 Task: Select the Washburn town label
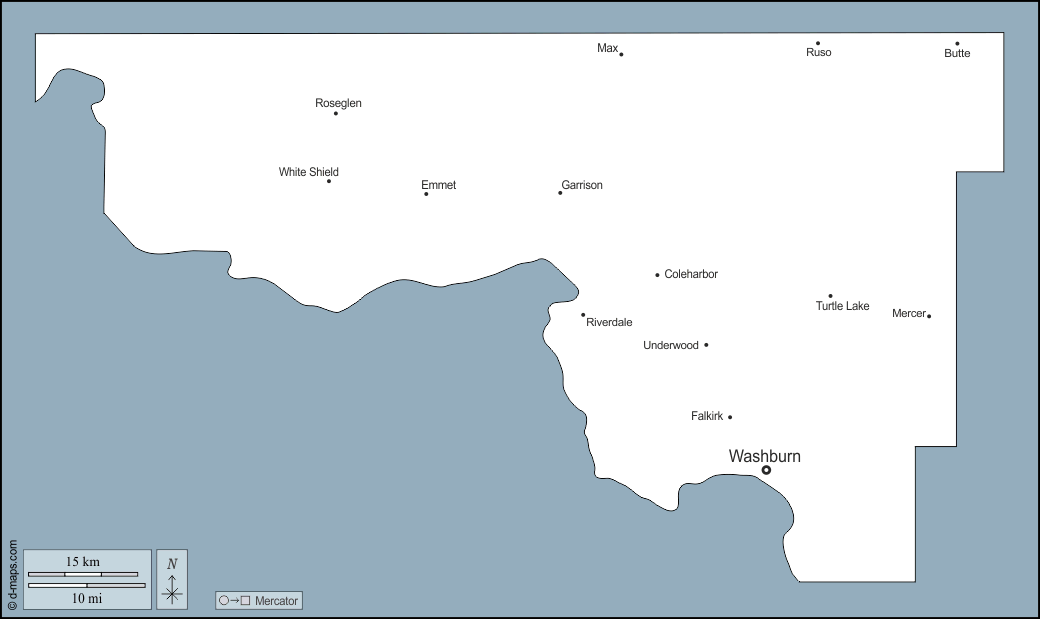(x=764, y=456)
